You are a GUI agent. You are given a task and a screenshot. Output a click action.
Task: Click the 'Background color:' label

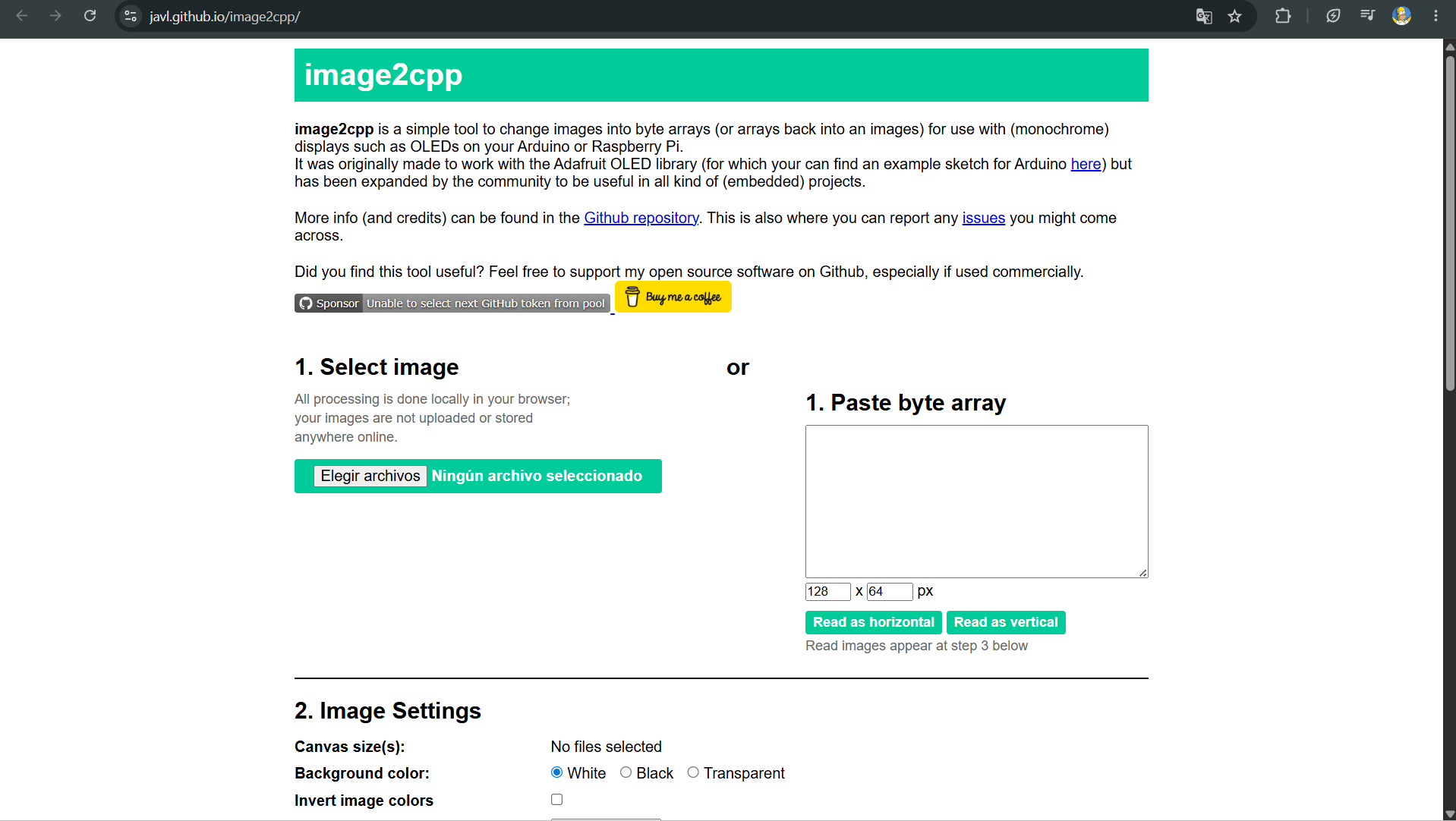click(362, 773)
